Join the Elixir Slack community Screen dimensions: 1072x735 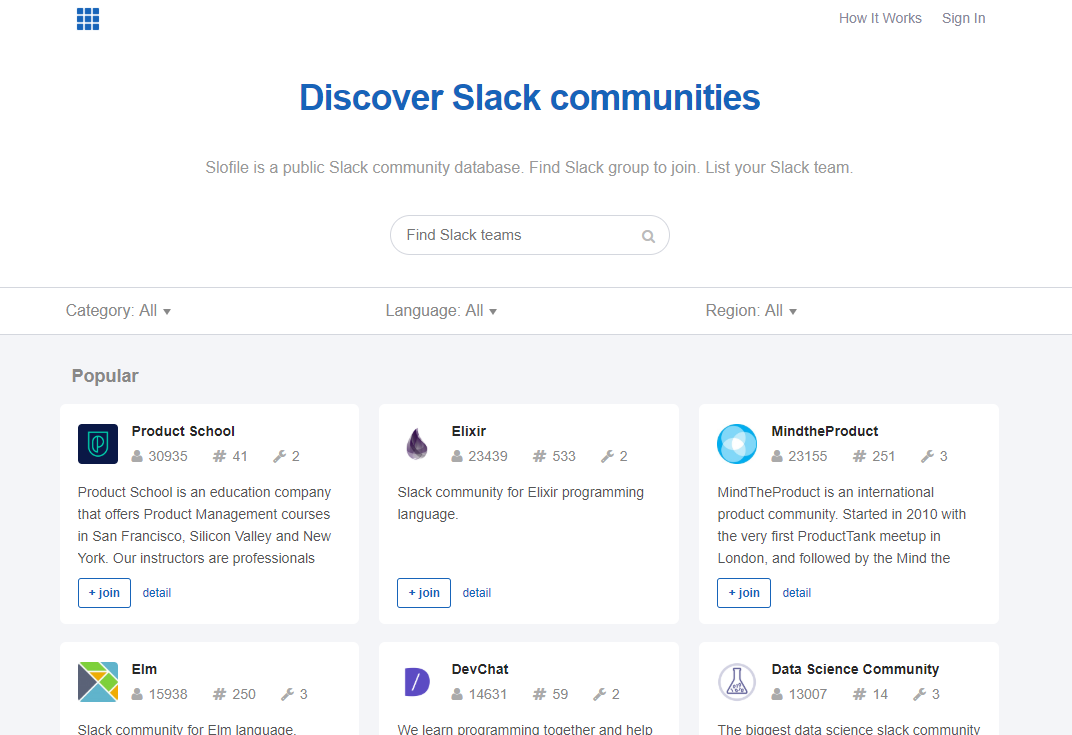tap(424, 593)
